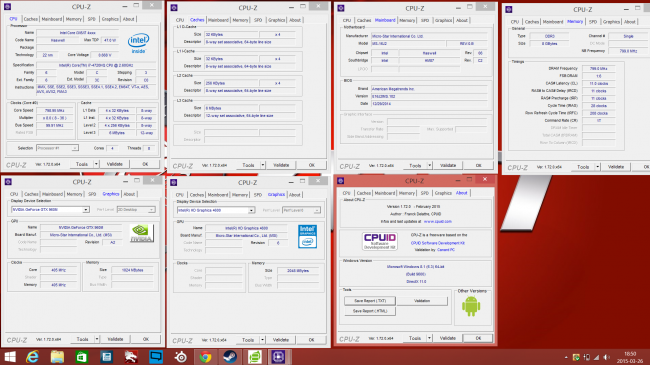Click the Android robot icon under Other Versions
The image size is (650, 365).
(x=471, y=306)
